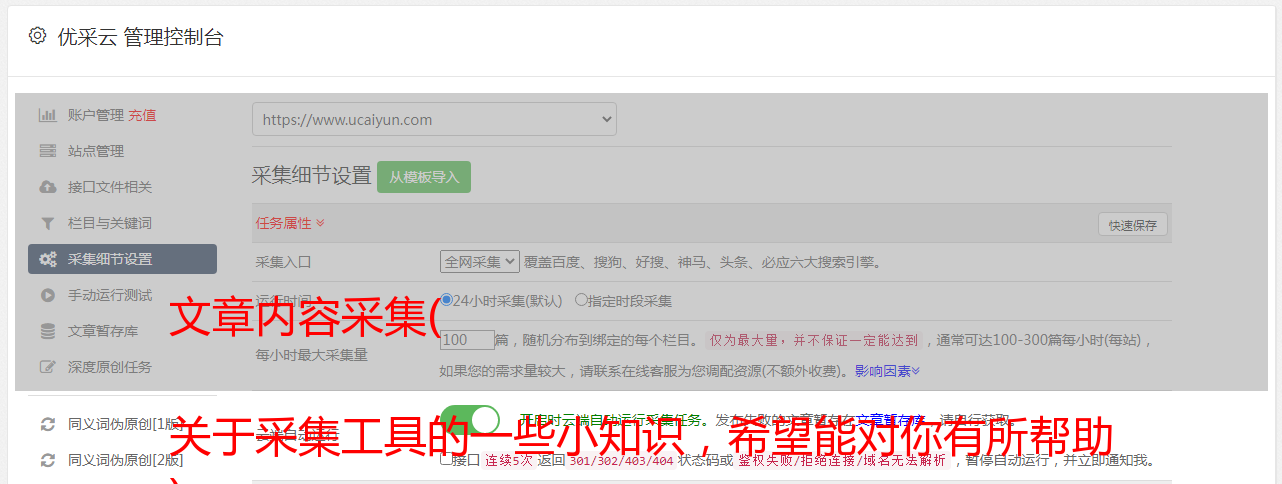Click the 优采云 管理控制台 title
The height and width of the screenshot is (484, 1282).
click(140, 37)
